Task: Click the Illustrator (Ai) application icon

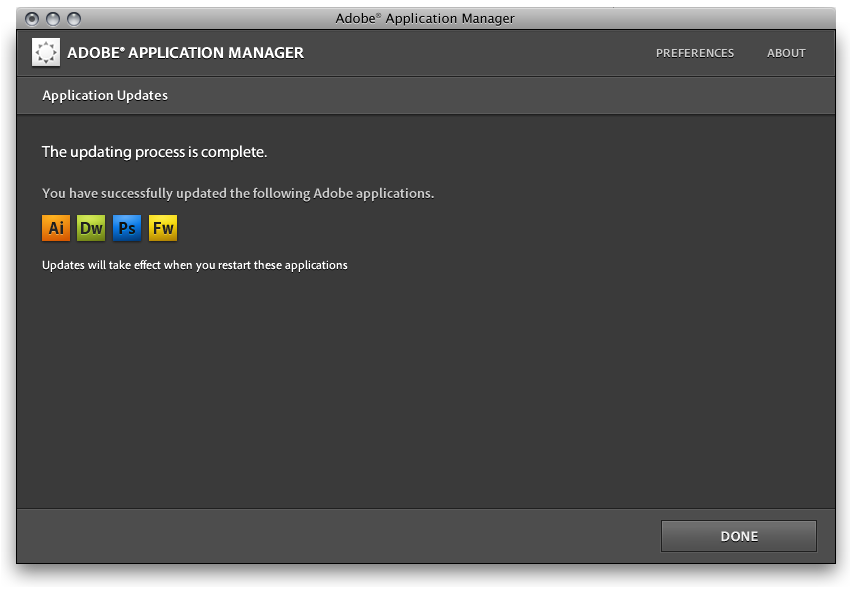Action: (56, 228)
